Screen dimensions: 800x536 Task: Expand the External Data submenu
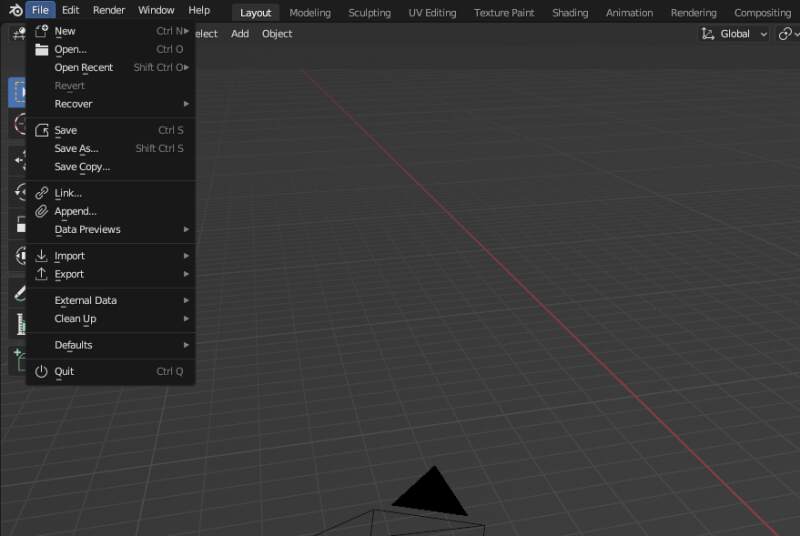(x=111, y=300)
